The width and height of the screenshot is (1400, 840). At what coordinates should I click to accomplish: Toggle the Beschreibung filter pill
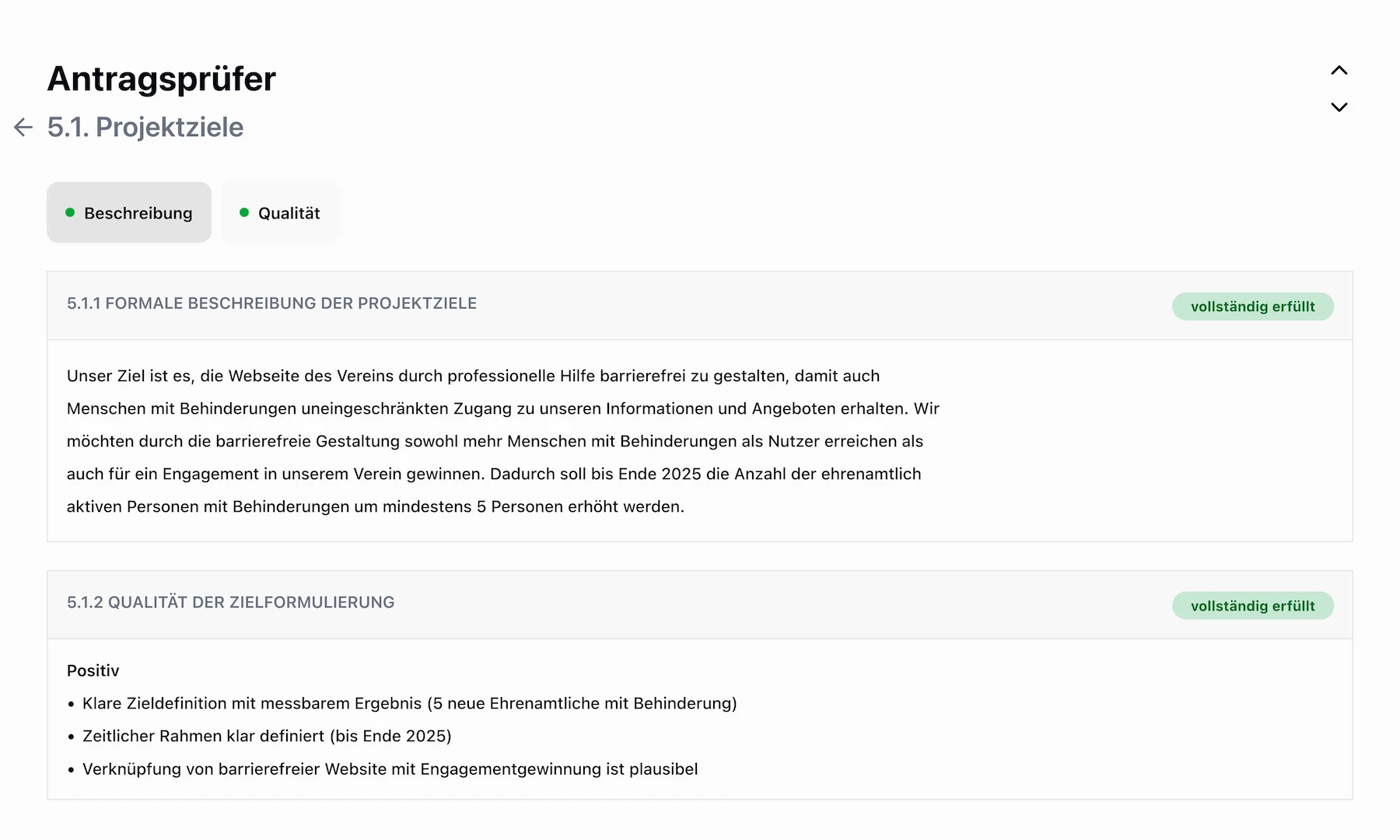point(129,212)
